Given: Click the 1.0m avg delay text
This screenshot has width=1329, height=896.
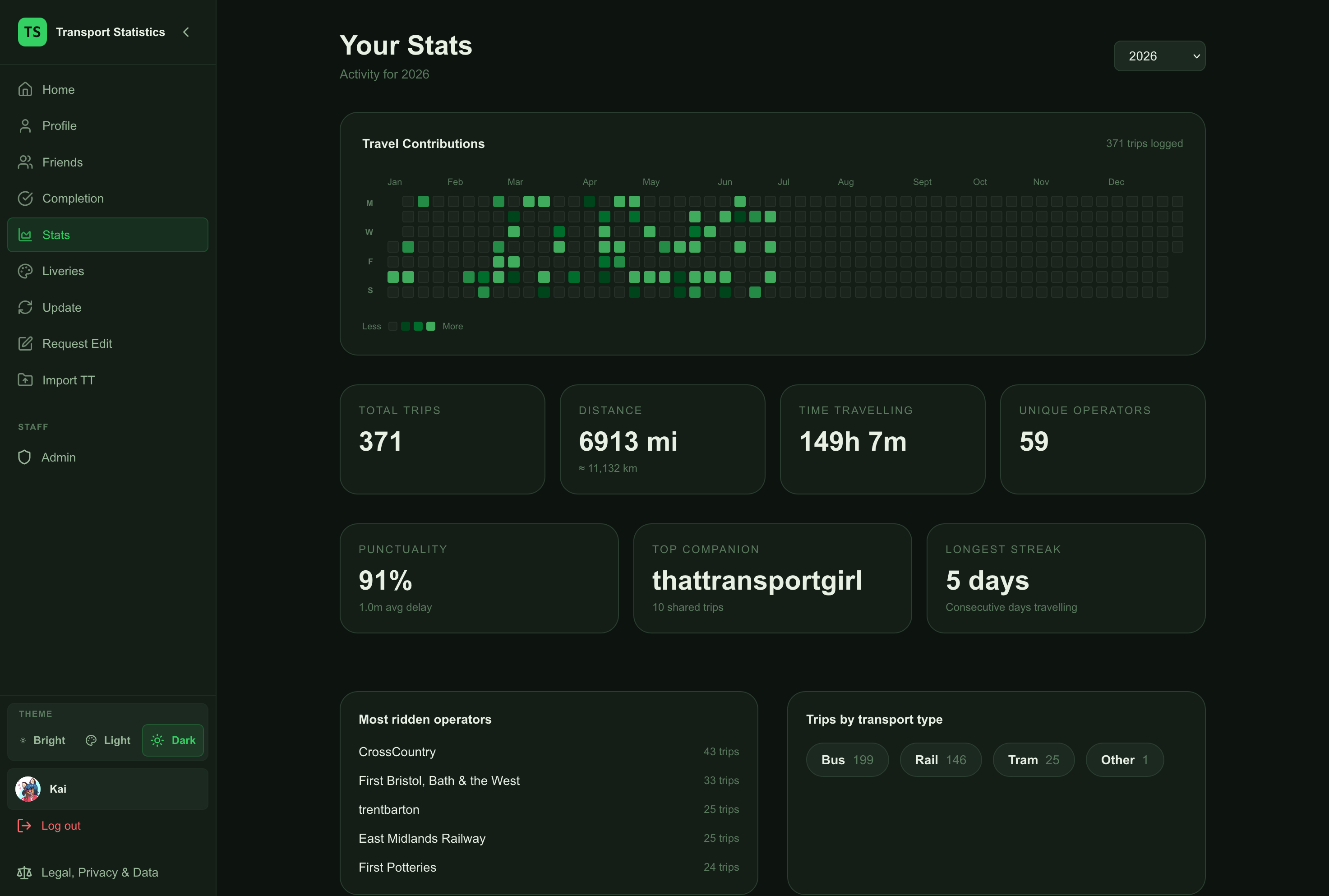Looking at the screenshot, I should click(395, 607).
